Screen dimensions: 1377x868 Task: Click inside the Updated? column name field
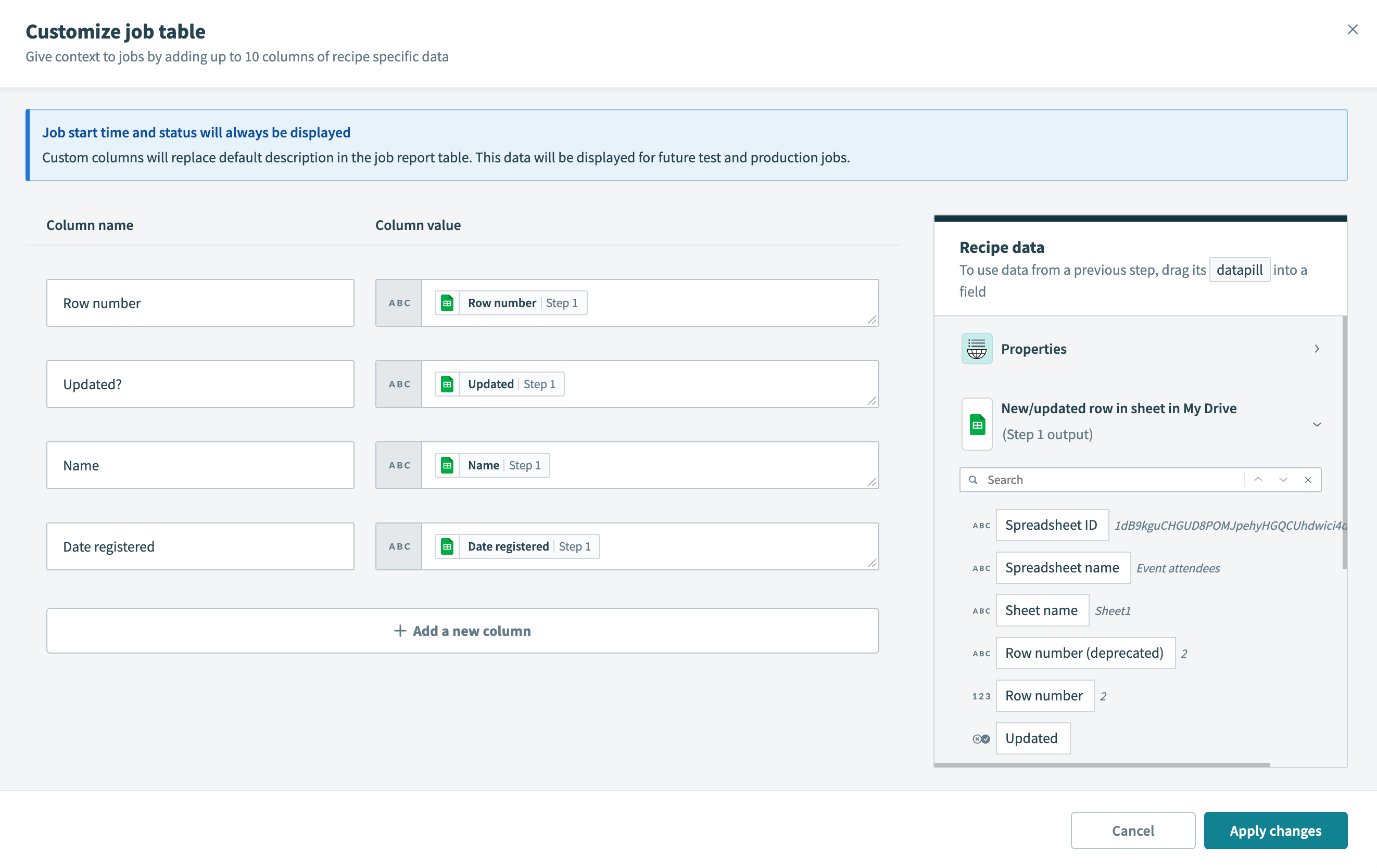tap(200, 384)
